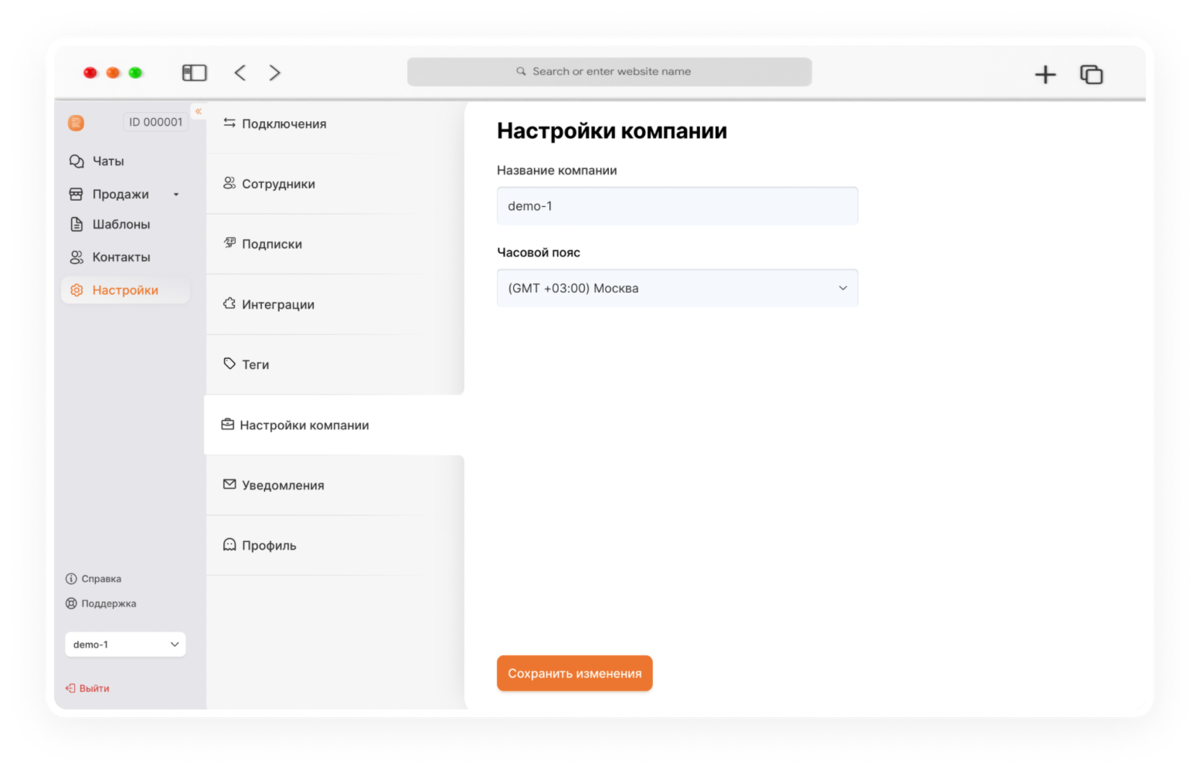The image size is (1200, 772).
Task: Click the Выйти logout link
Action: pos(88,689)
